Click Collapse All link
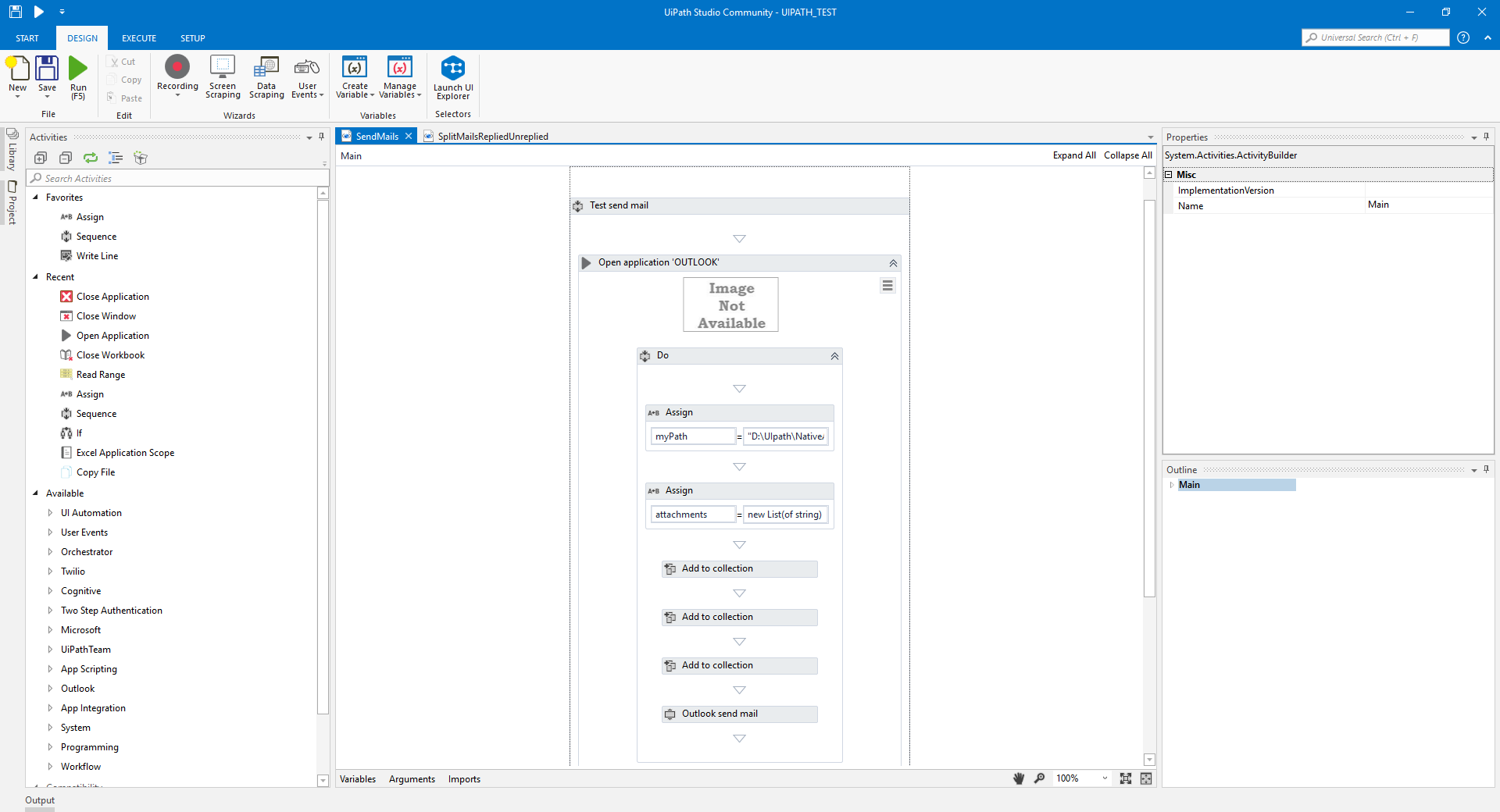 point(1128,155)
